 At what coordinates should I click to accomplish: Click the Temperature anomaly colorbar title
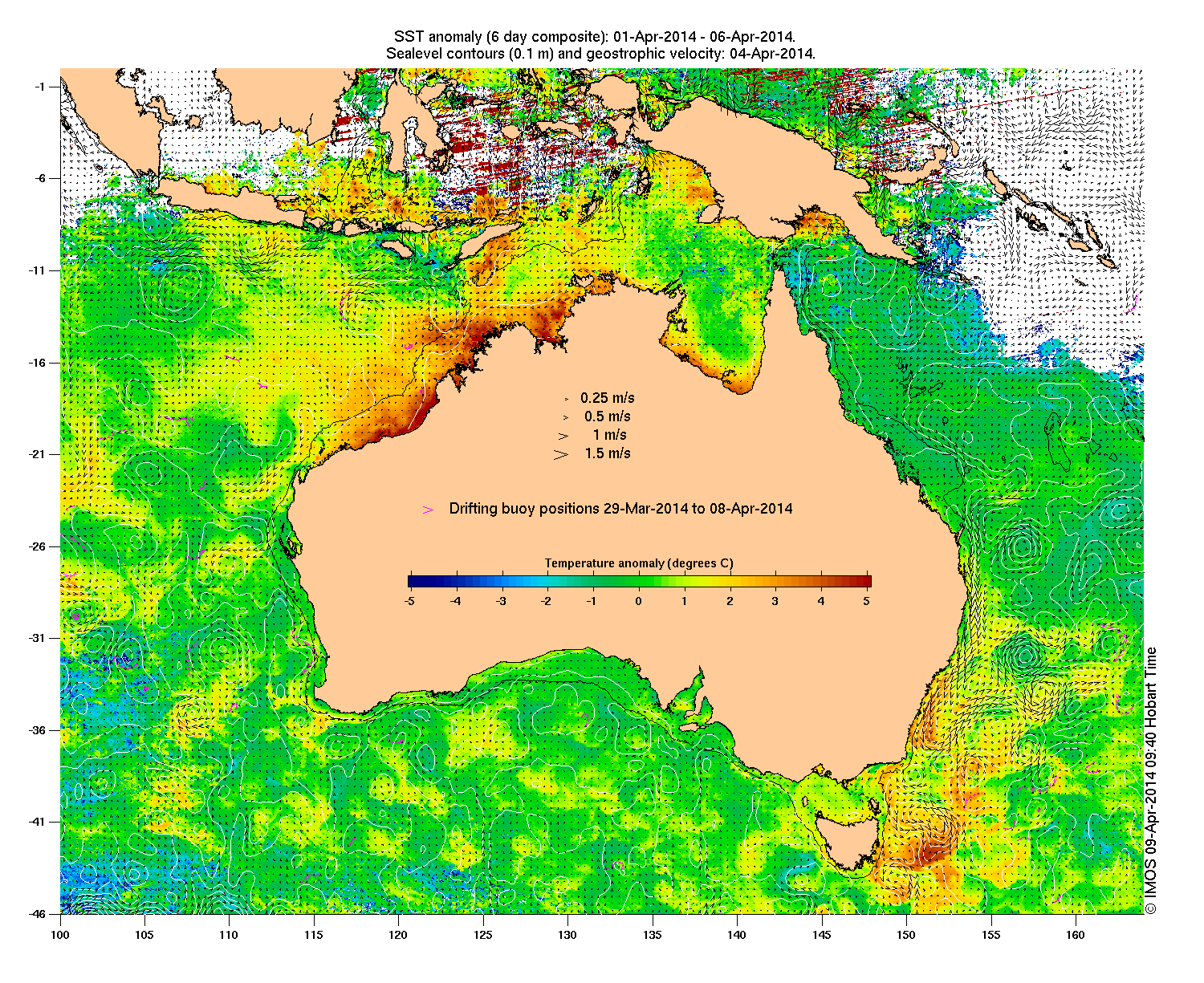639,563
